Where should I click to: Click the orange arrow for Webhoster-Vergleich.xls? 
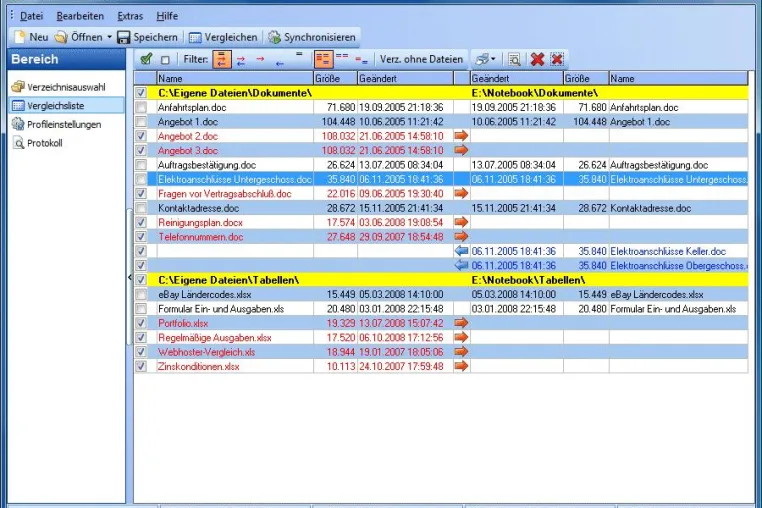click(461, 351)
